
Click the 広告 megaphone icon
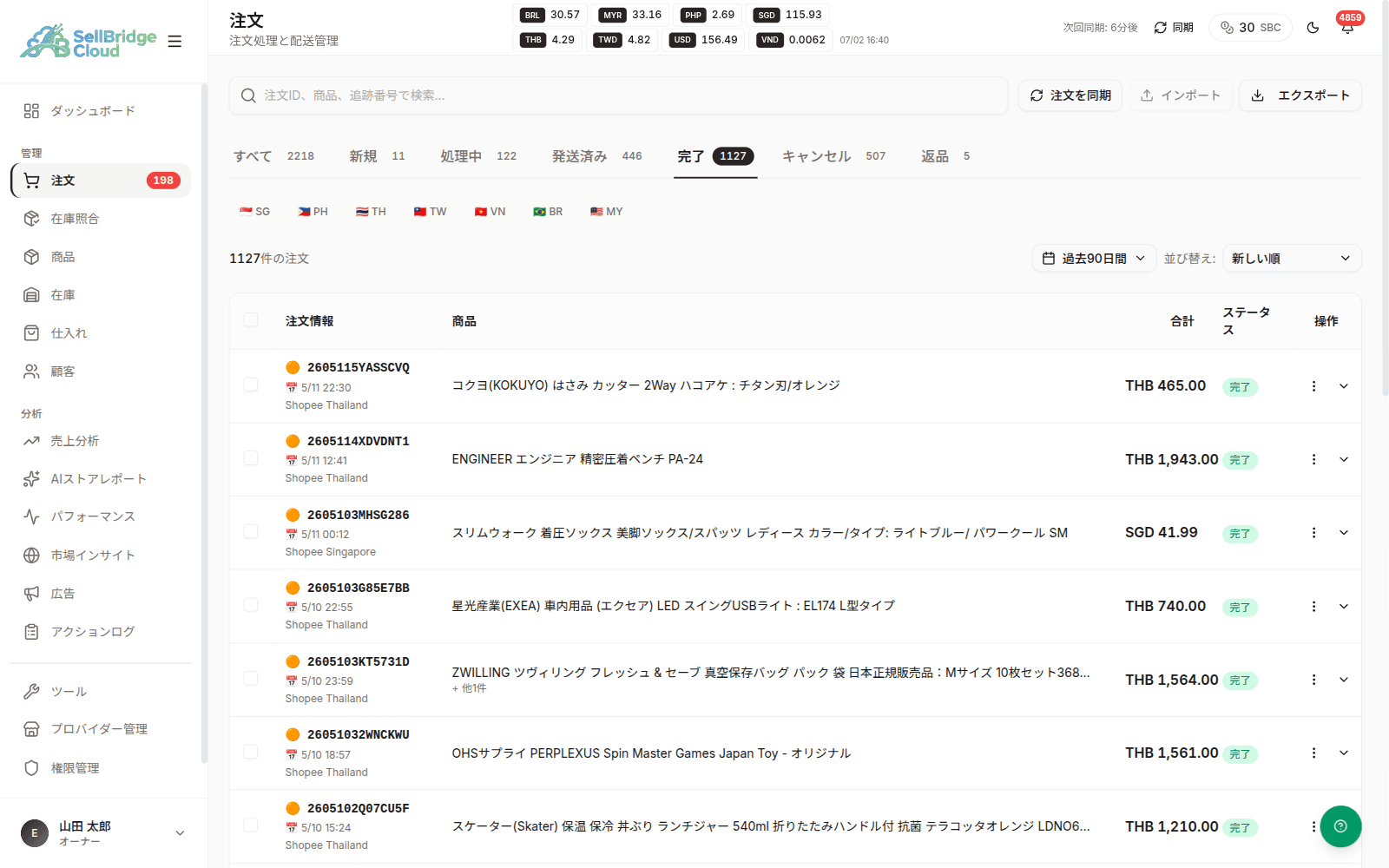tap(31, 594)
